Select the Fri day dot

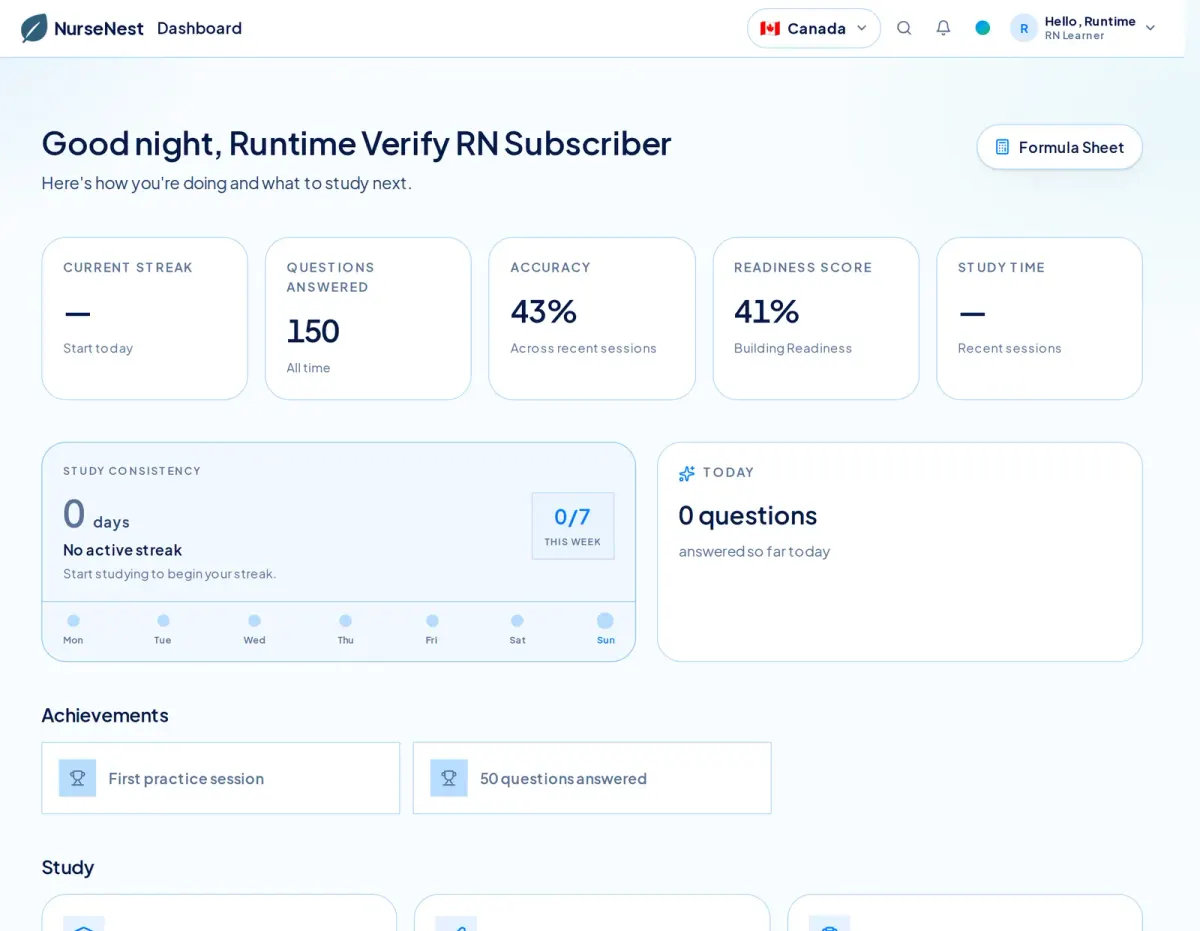click(432, 621)
